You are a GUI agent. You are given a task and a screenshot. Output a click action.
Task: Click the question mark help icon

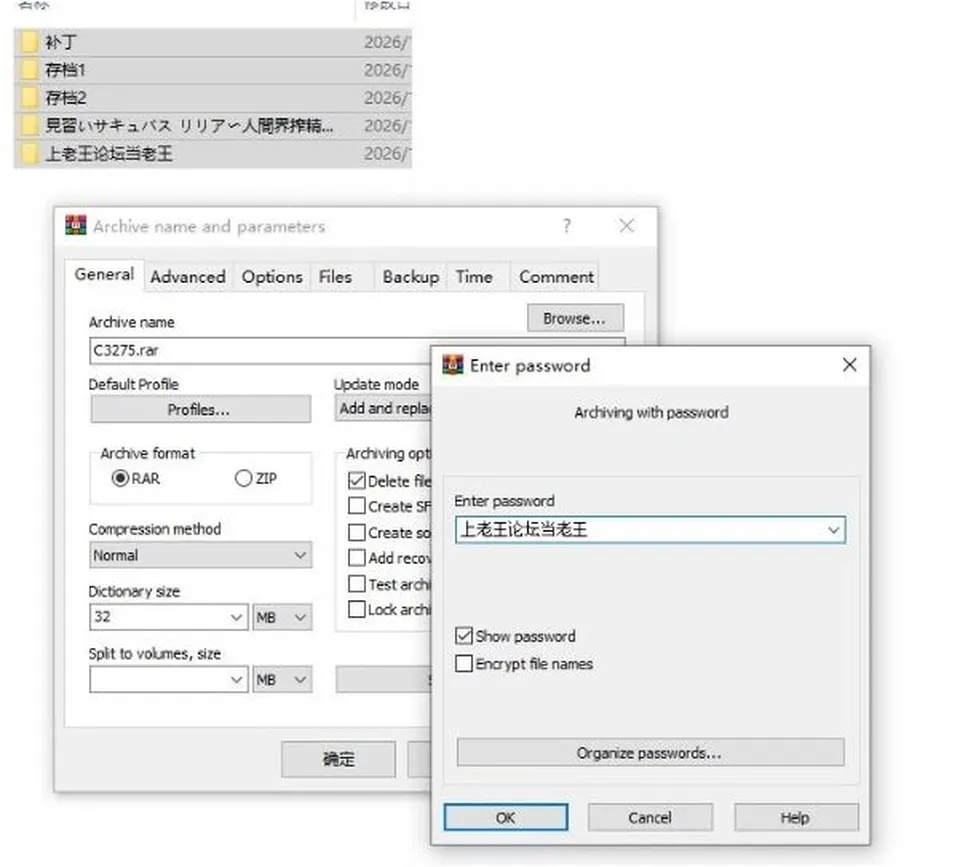[x=567, y=226]
